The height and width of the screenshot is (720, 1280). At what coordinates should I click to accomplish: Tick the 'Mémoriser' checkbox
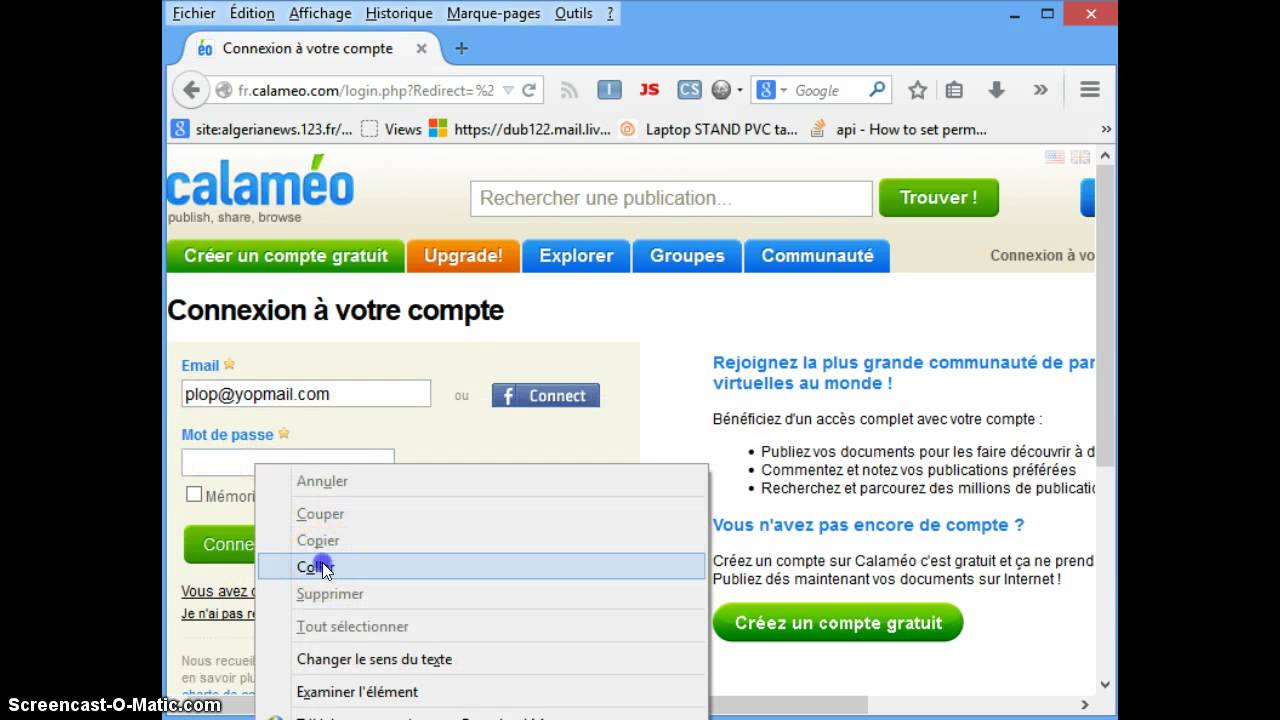coord(194,495)
